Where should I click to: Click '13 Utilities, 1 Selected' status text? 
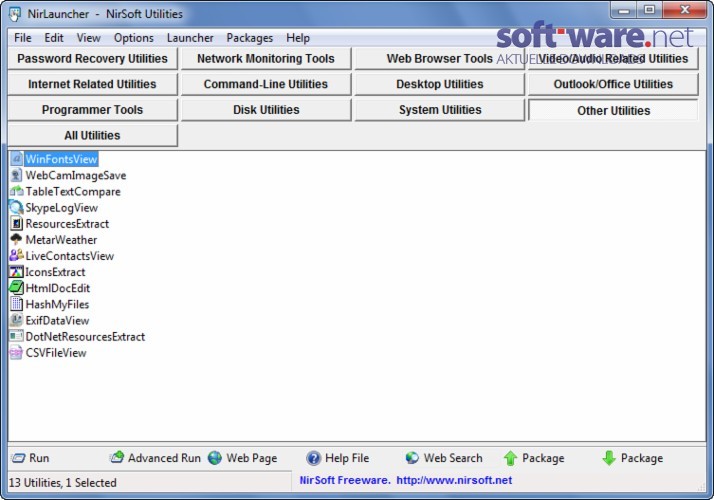pyautogui.click(x=62, y=482)
